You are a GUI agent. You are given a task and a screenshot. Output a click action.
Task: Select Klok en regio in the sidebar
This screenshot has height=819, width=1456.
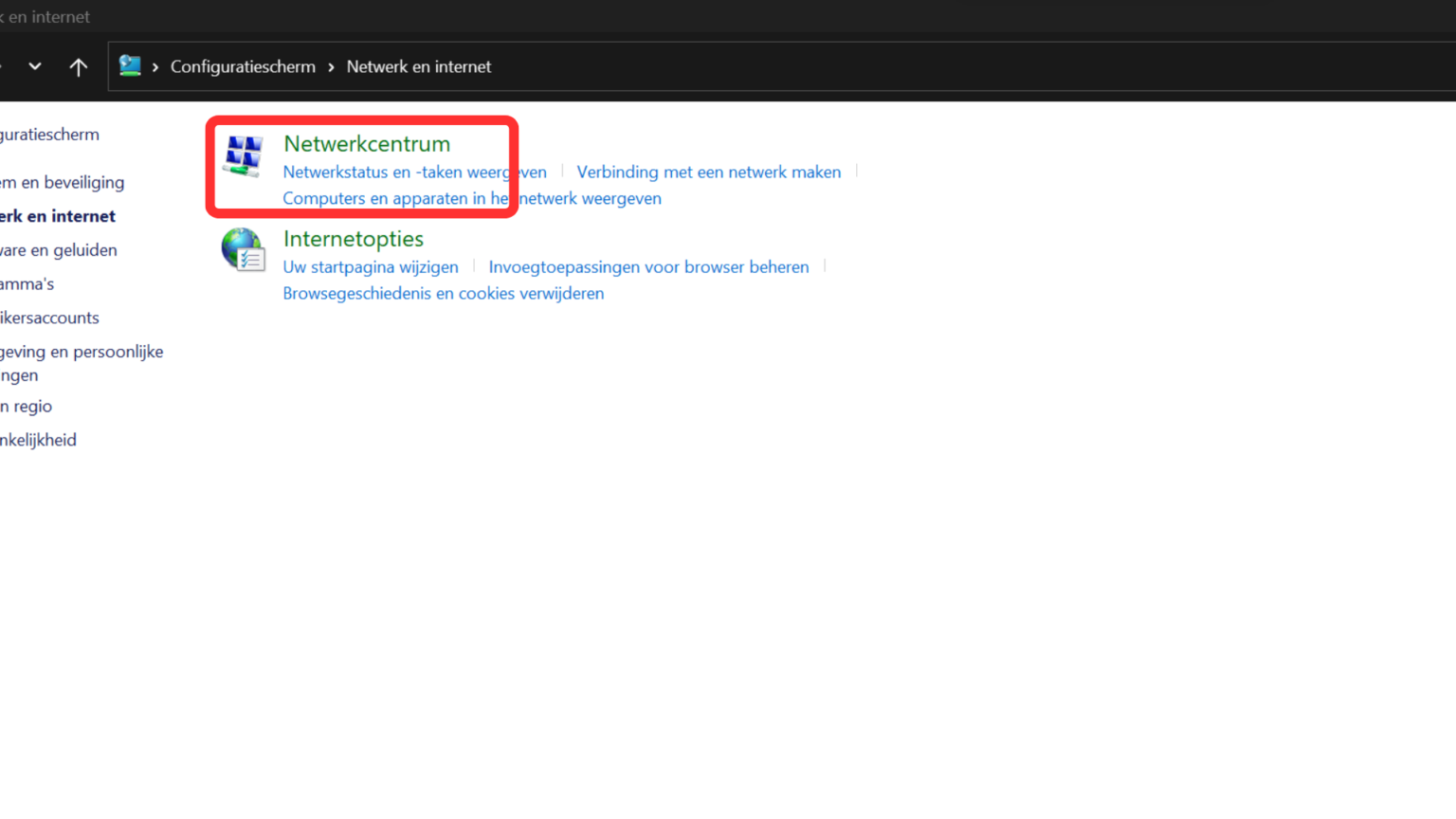(x=27, y=406)
